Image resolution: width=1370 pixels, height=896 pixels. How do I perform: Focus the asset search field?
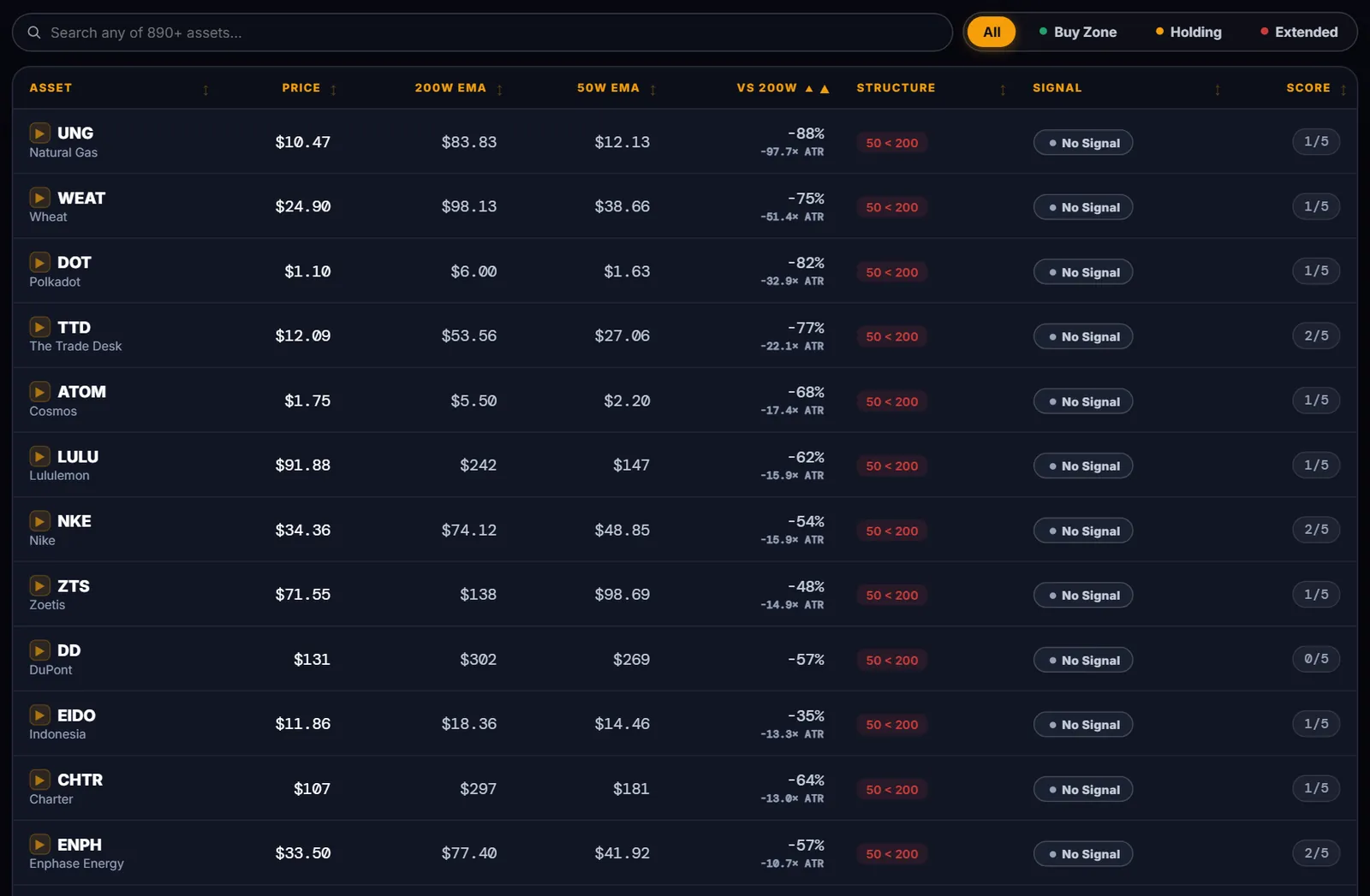point(482,33)
